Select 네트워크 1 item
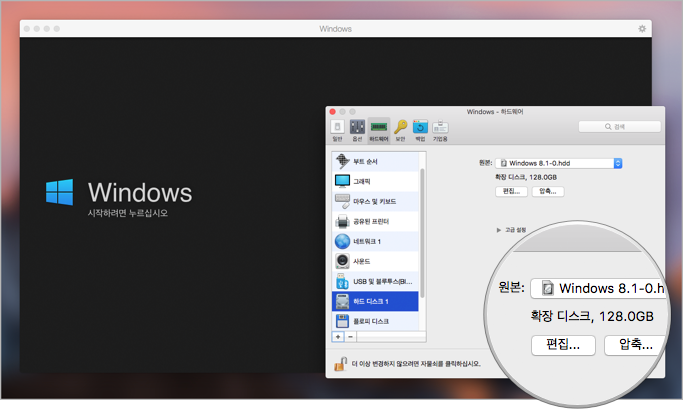 point(375,241)
